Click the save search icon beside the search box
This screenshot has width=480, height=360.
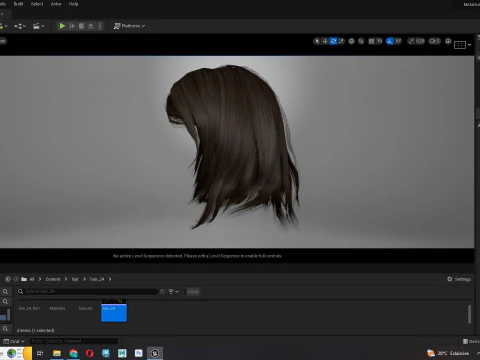point(162,292)
